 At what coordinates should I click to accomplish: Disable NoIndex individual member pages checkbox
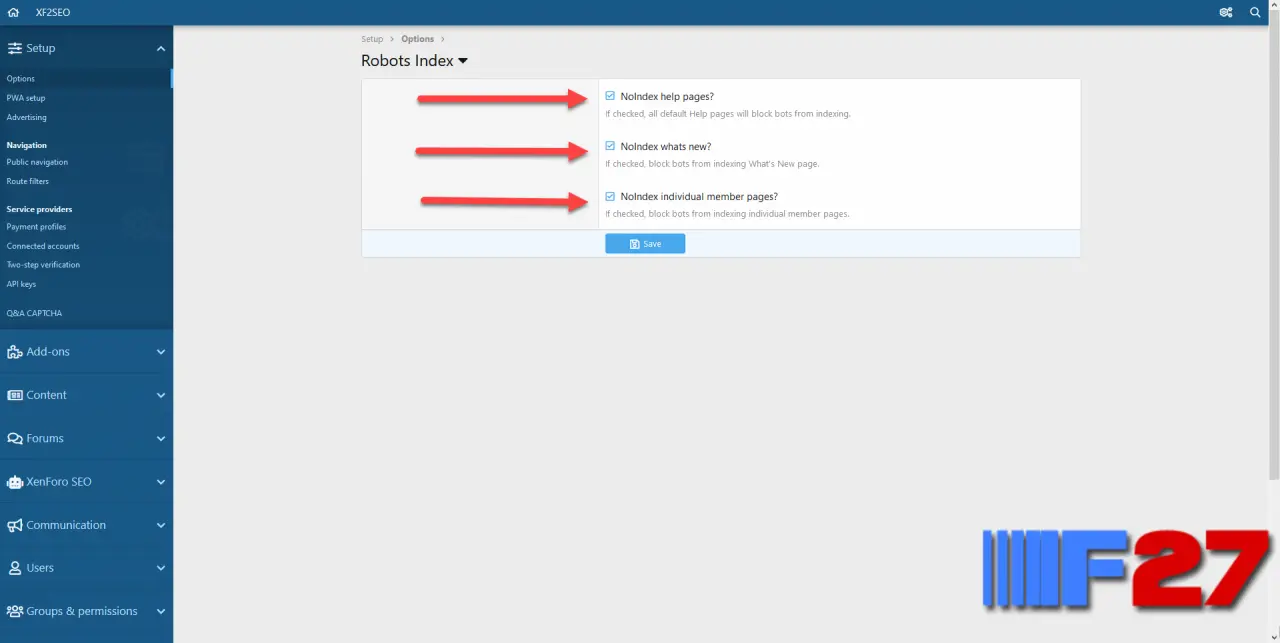(x=610, y=196)
